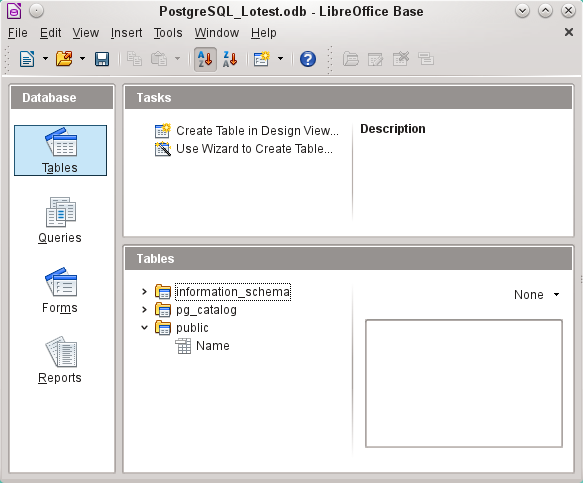Expand the pg_catalog schema node
583x483 pixels.
(145, 310)
